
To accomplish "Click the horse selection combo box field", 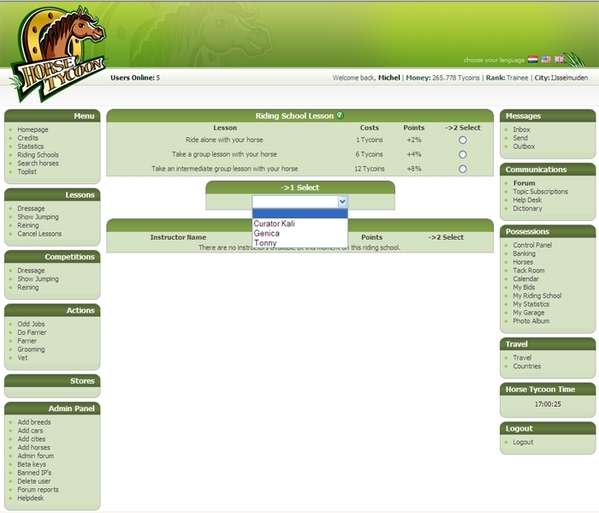I will point(300,201).
